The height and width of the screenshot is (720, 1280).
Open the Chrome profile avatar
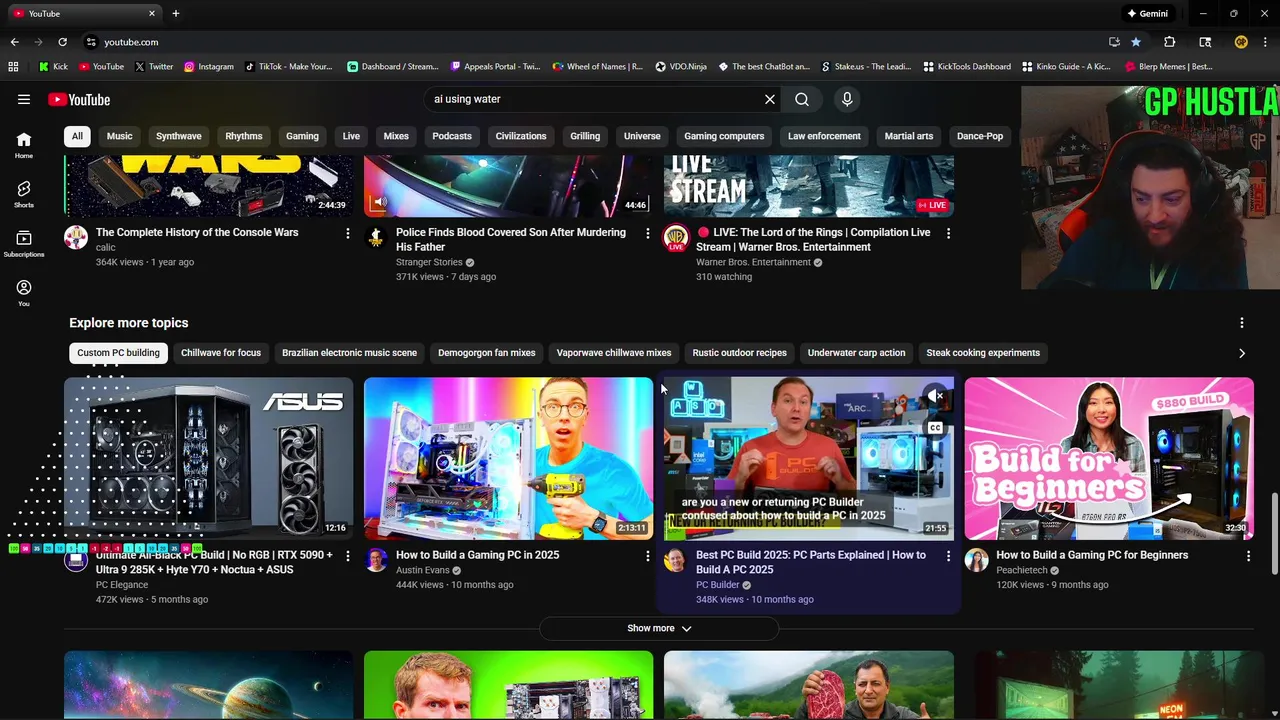pos(1241,42)
